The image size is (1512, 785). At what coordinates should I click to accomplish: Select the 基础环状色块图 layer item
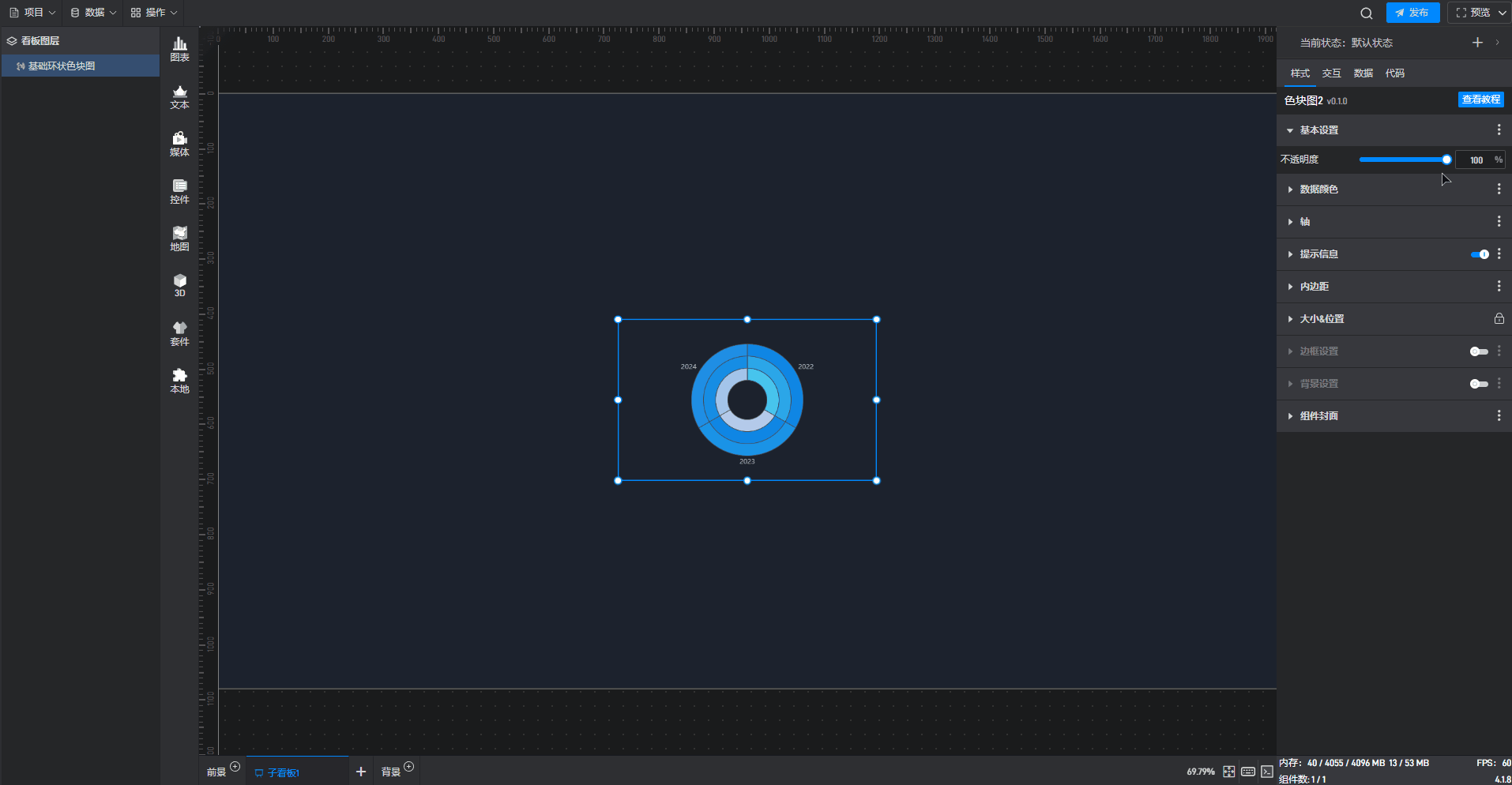tap(62, 66)
